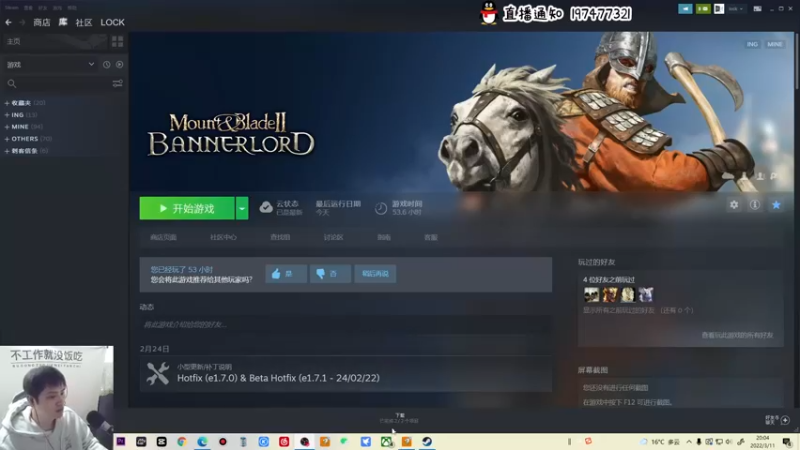Open the blue Steam announcements button
This screenshot has height=450, width=800.
(685, 9)
